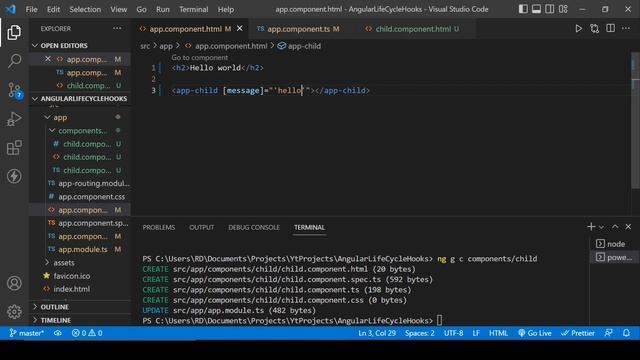Toggle primary sidebar layout icon
Image resolution: width=640 pixels, height=360 pixels.
click(523, 9)
